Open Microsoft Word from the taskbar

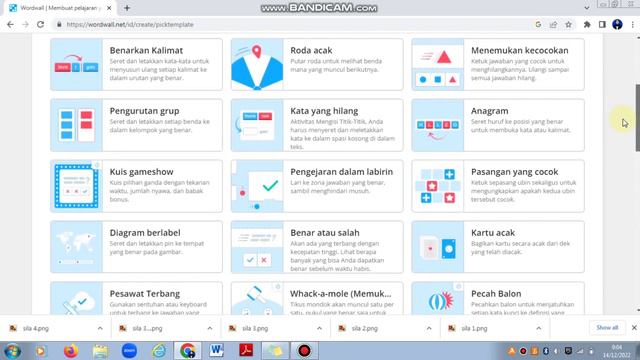(217, 351)
